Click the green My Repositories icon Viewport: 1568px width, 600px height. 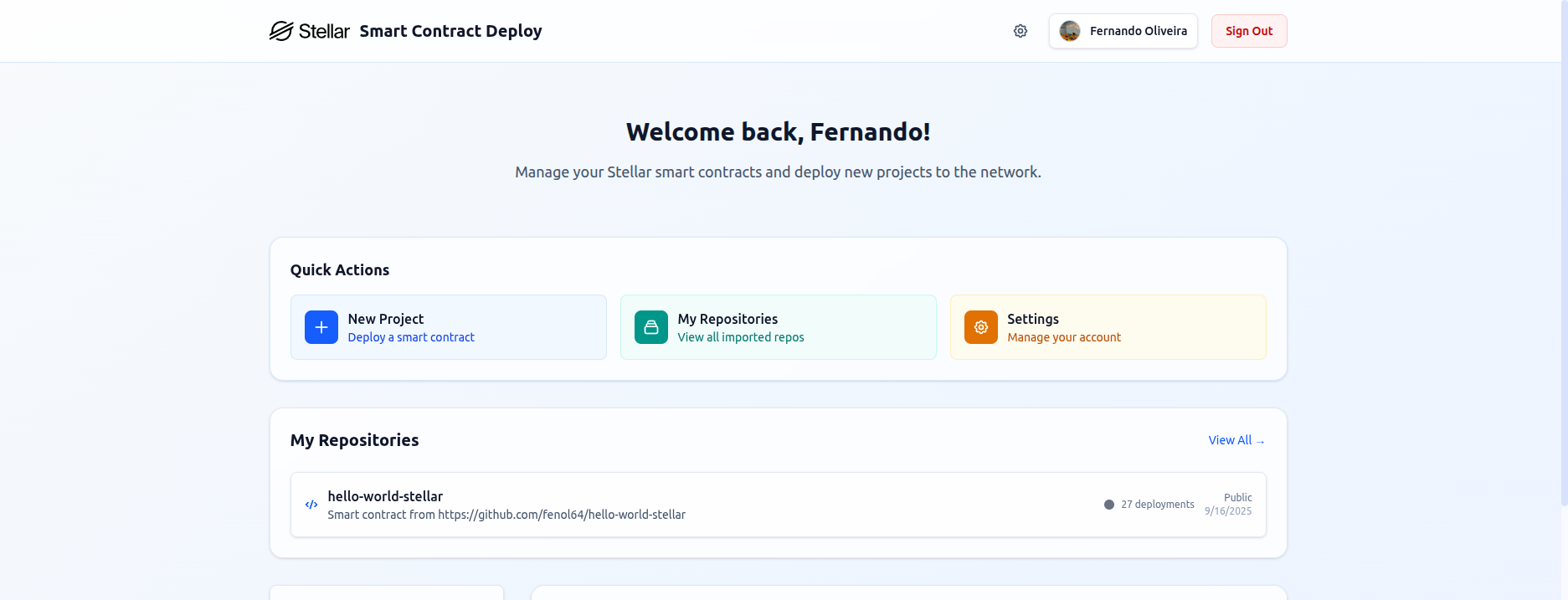(651, 327)
